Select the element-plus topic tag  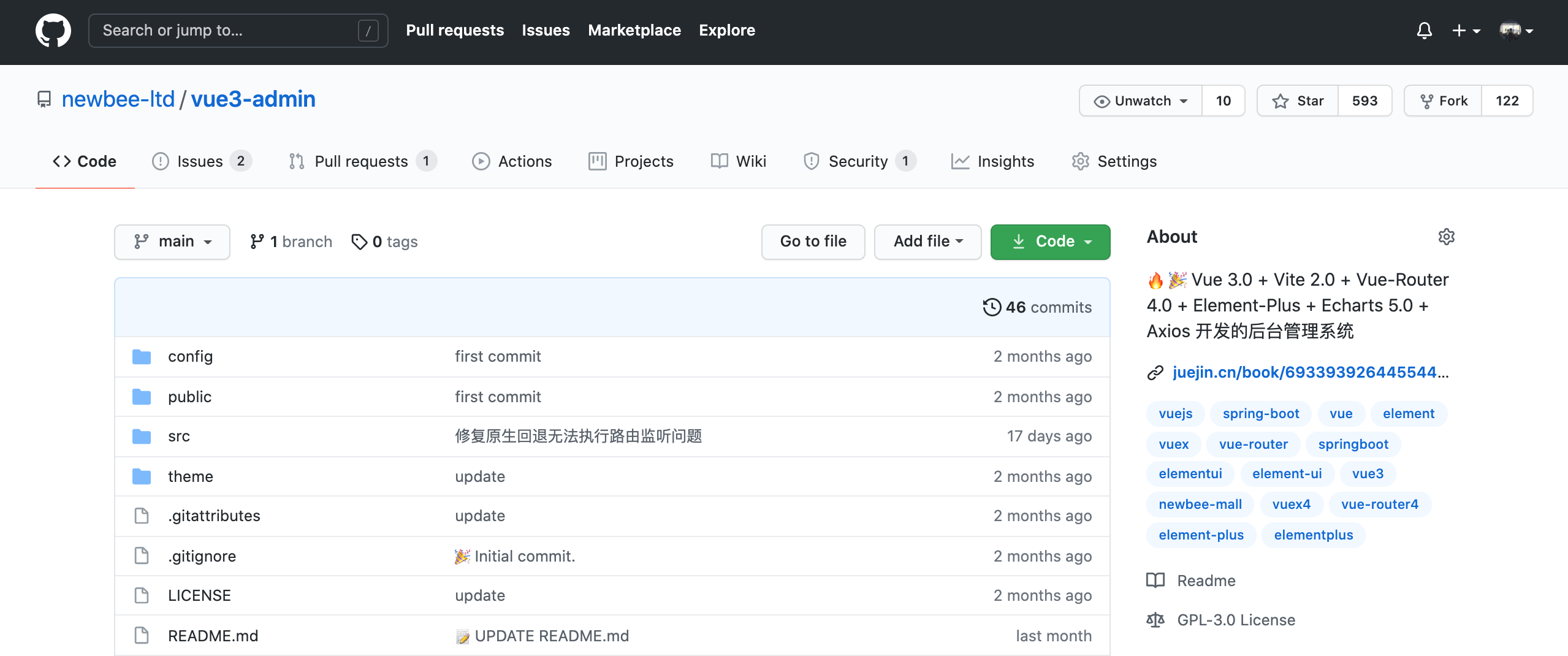point(1201,535)
